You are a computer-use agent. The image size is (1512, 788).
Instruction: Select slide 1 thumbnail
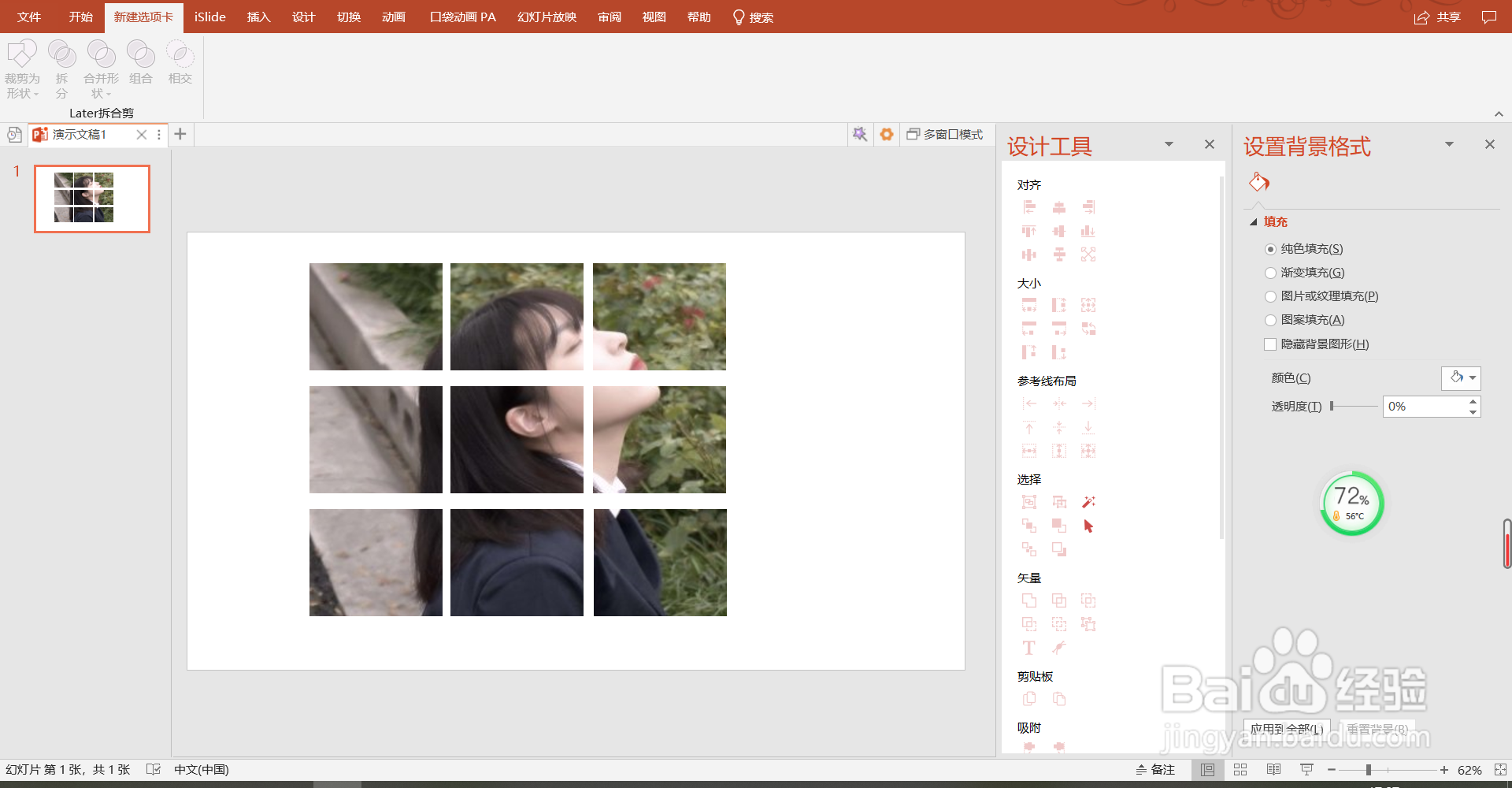point(92,199)
